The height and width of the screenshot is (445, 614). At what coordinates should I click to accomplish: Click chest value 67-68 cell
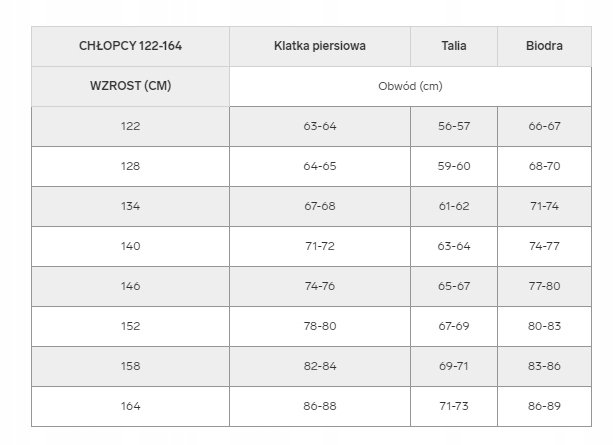coord(319,206)
